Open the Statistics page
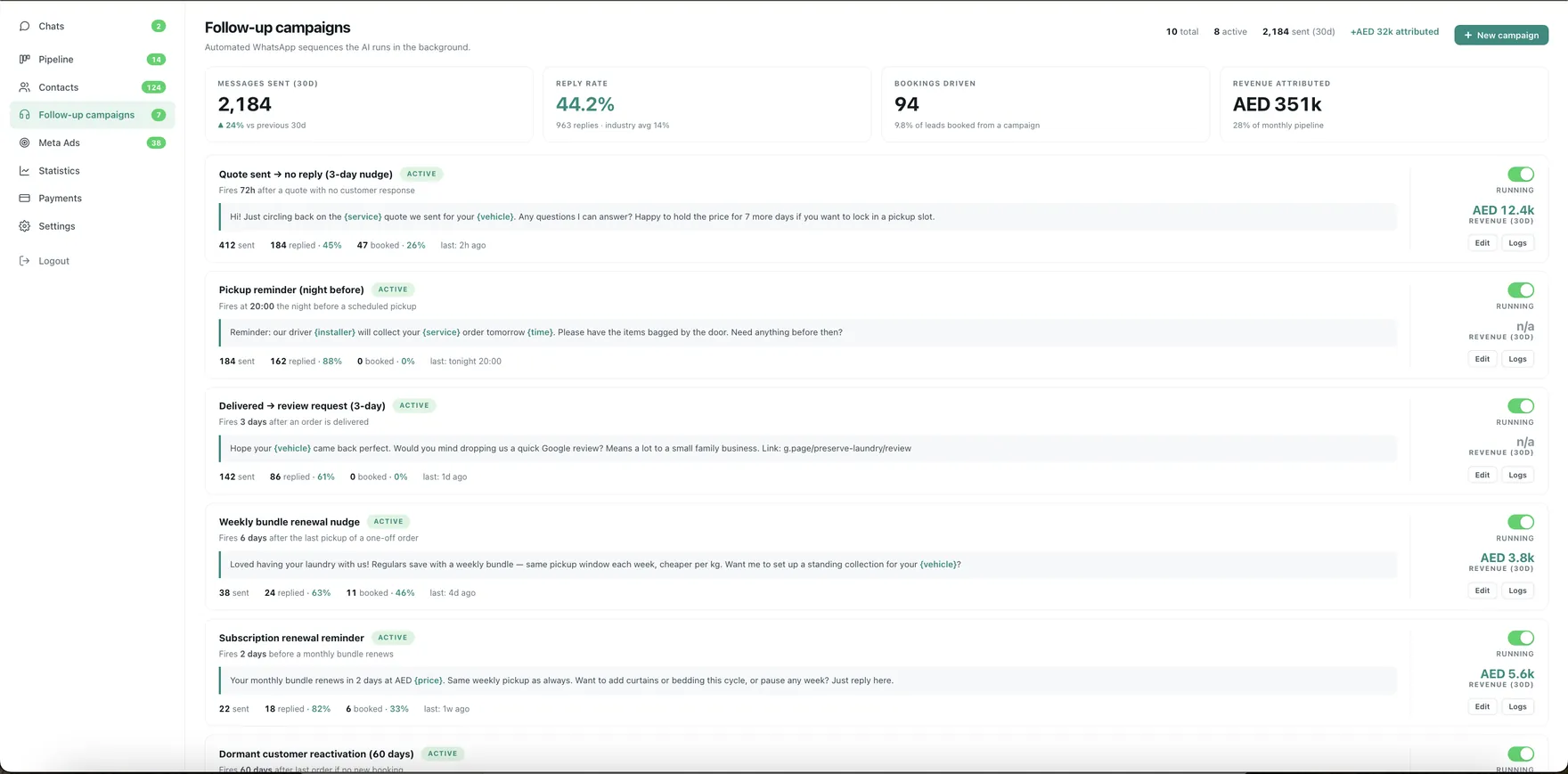Screen dimensions: 1568x774 [93, 170]
